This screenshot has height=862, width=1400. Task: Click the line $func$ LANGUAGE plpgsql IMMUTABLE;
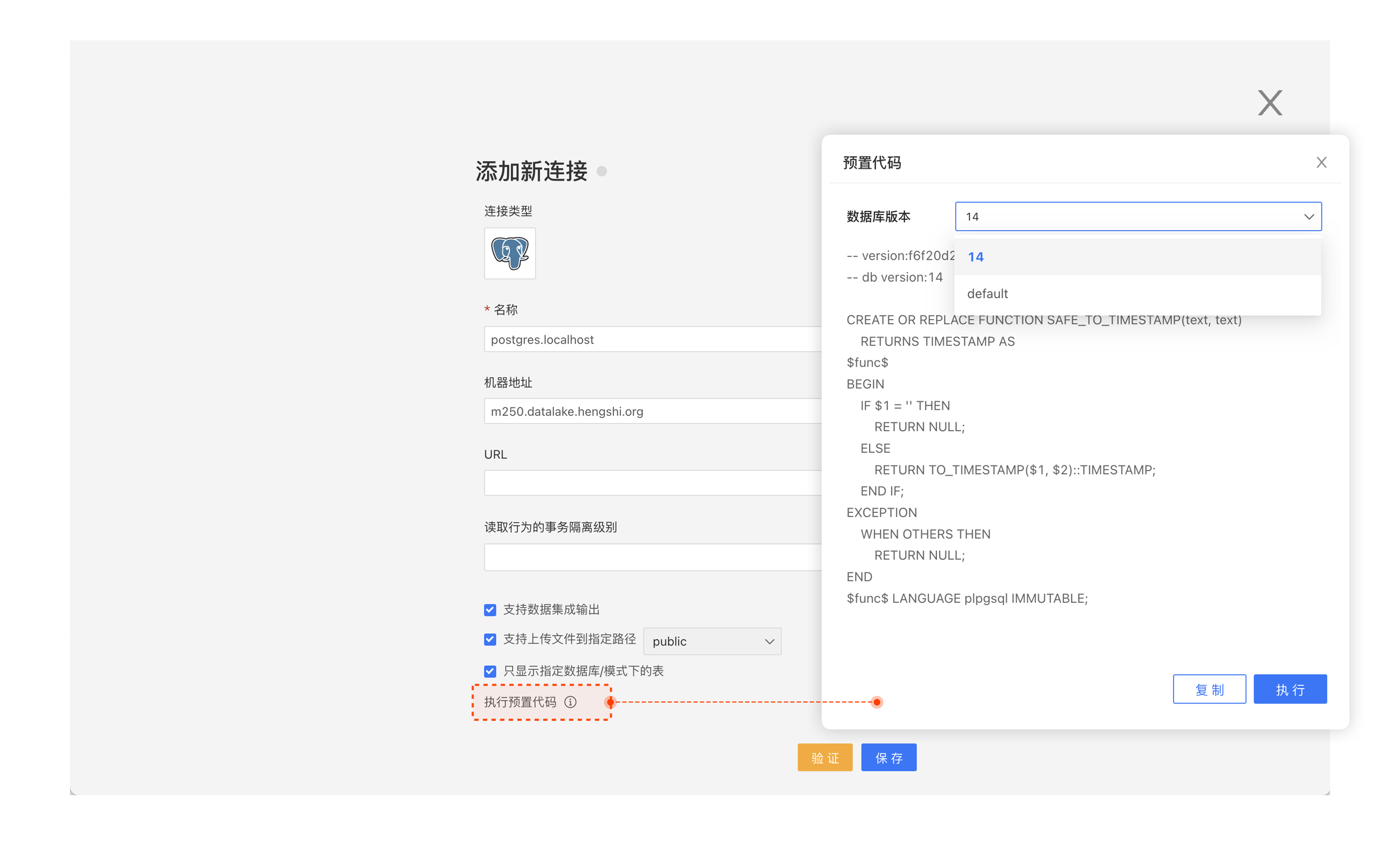point(967,598)
